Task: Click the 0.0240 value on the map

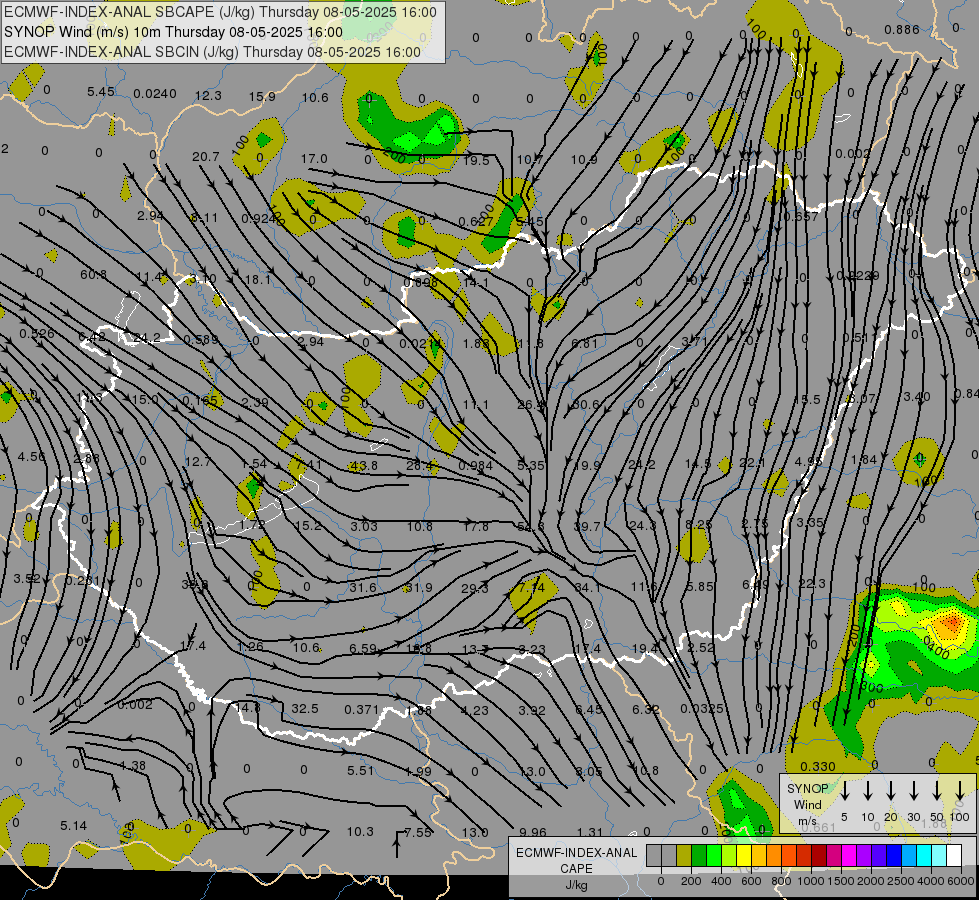Action: coord(155,94)
